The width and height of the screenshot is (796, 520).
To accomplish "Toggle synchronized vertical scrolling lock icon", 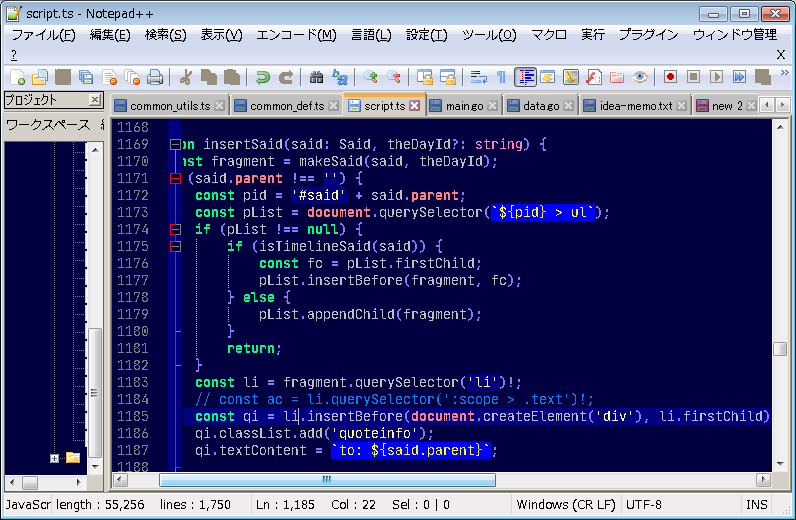I will (424, 77).
